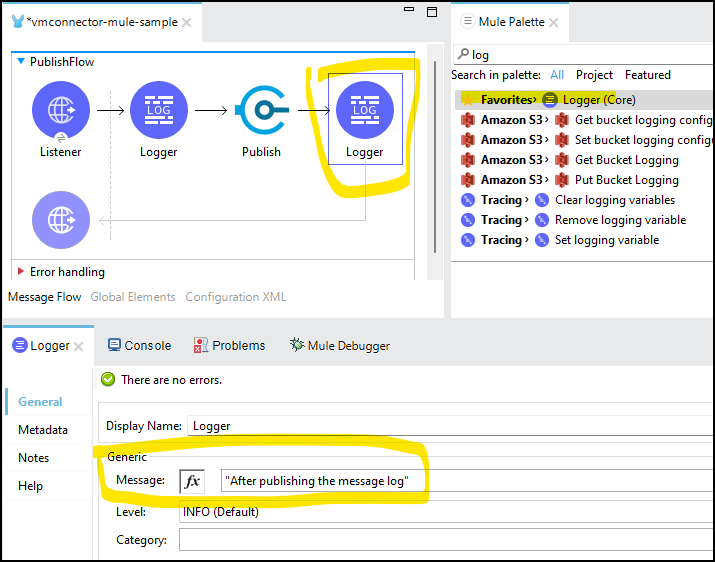Select the first Logger in PublishFlow
The image size is (715, 562).
159,110
